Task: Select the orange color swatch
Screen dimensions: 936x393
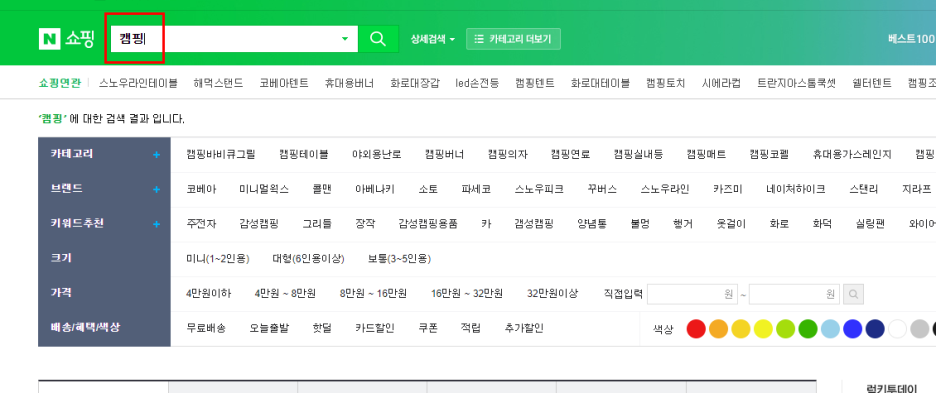Action: pyautogui.click(x=719, y=328)
